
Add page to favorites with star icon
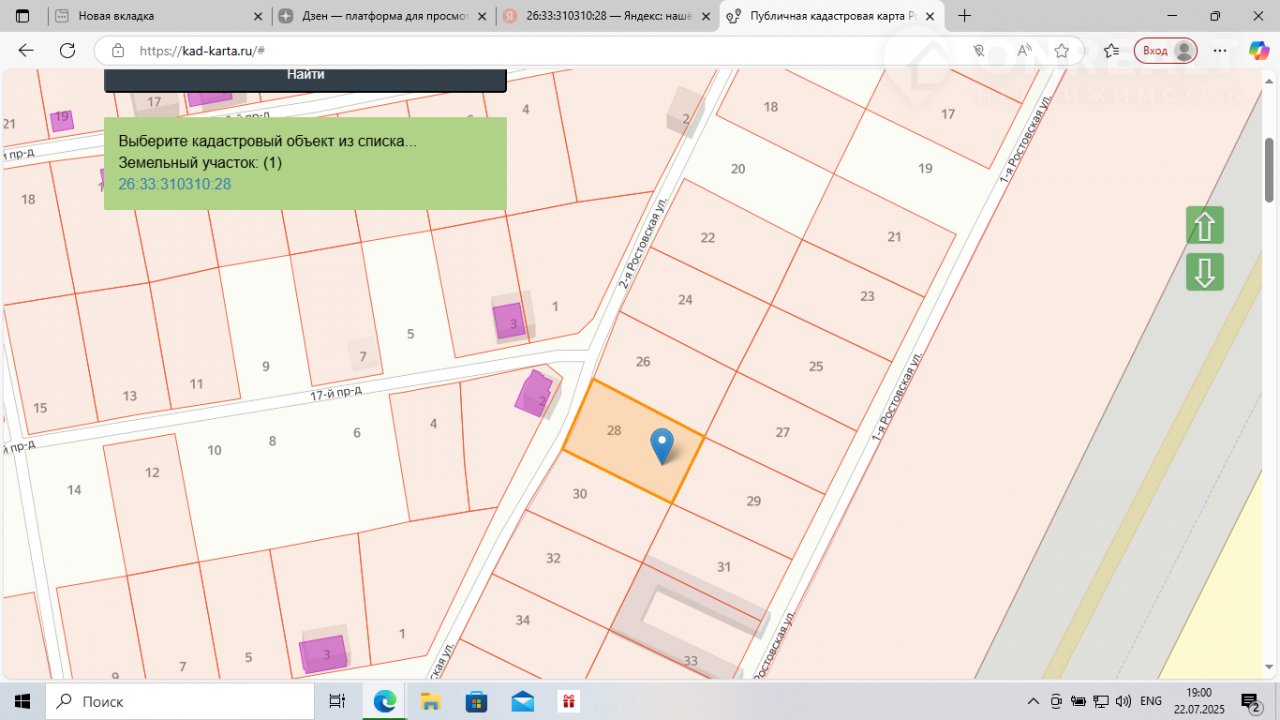1062,51
